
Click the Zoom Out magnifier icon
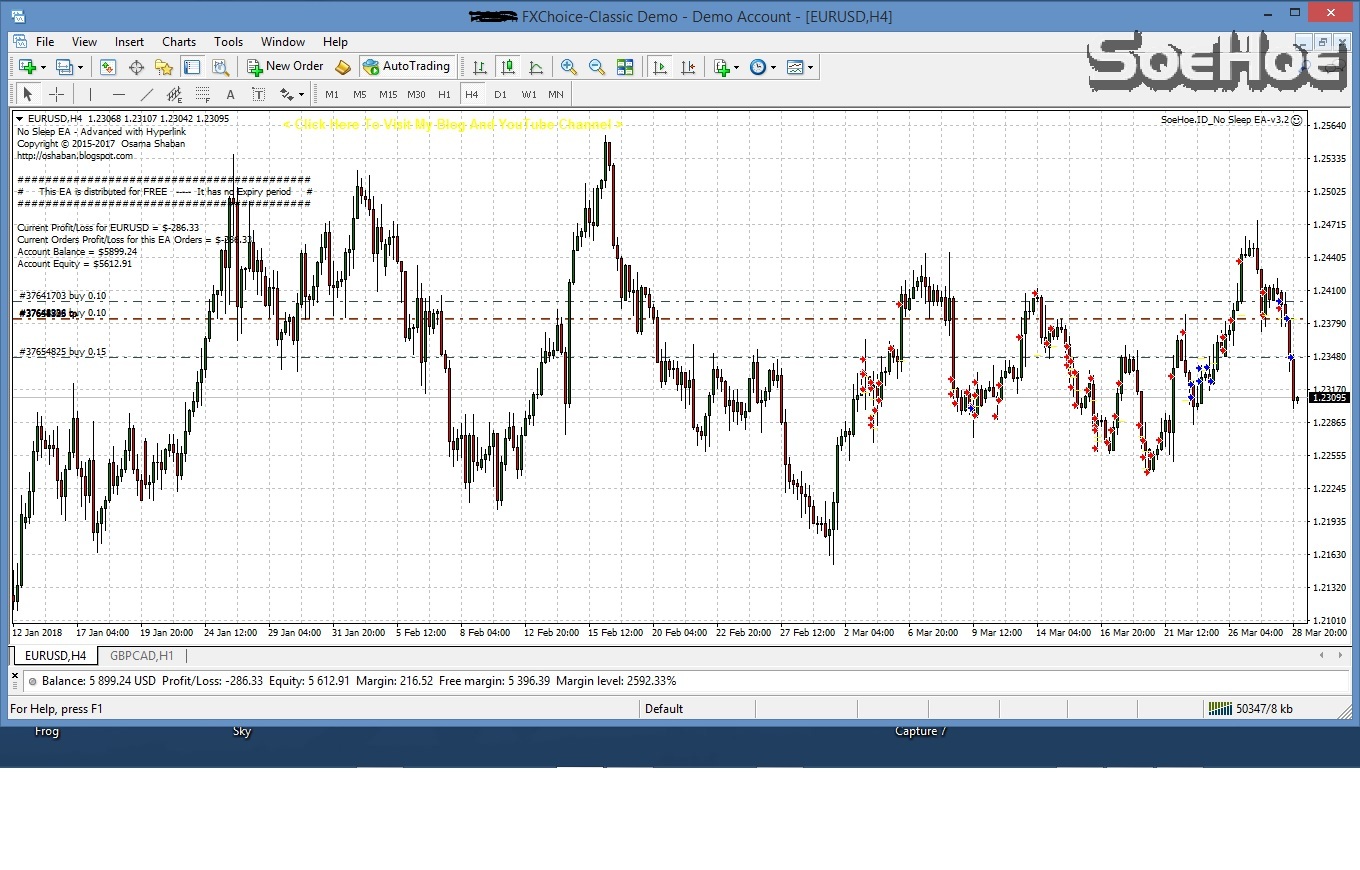pyautogui.click(x=597, y=67)
